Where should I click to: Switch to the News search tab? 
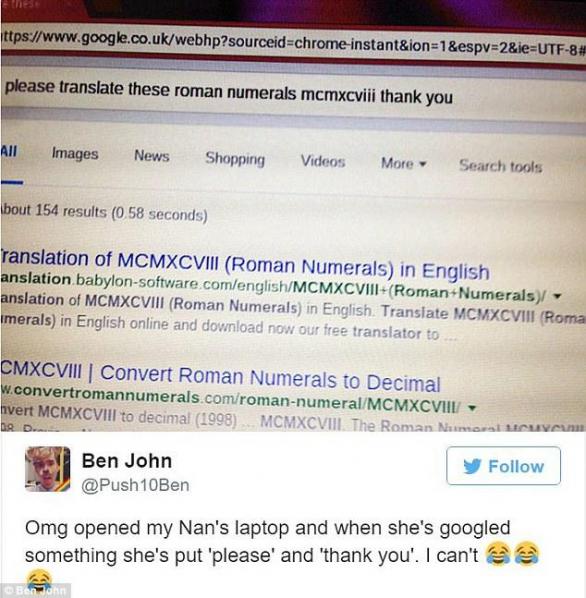pyautogui.click(x=152, y=156)
